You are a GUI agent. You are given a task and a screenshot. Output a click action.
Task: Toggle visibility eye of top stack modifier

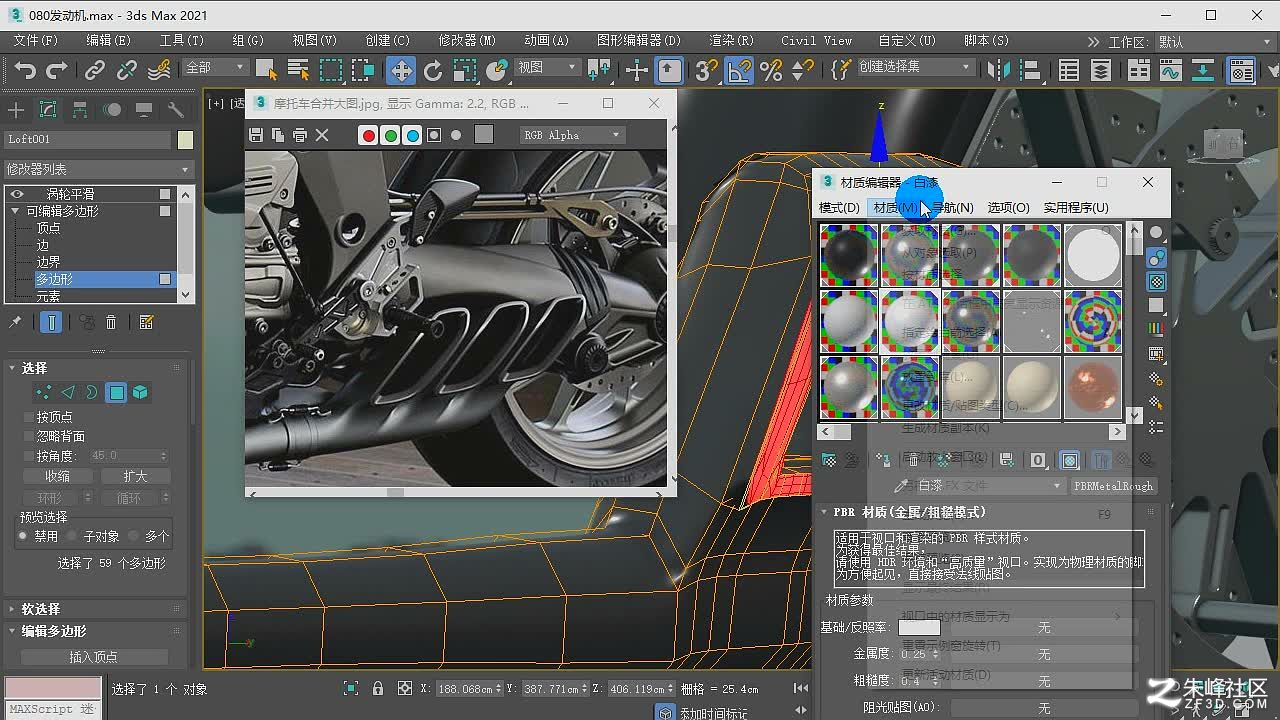(17, 194)
